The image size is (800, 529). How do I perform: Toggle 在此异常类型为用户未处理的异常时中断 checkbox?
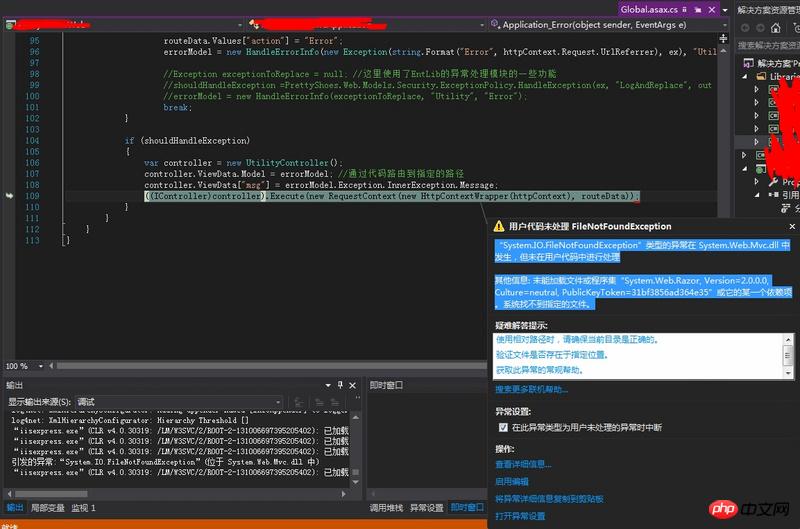[503, 427]
